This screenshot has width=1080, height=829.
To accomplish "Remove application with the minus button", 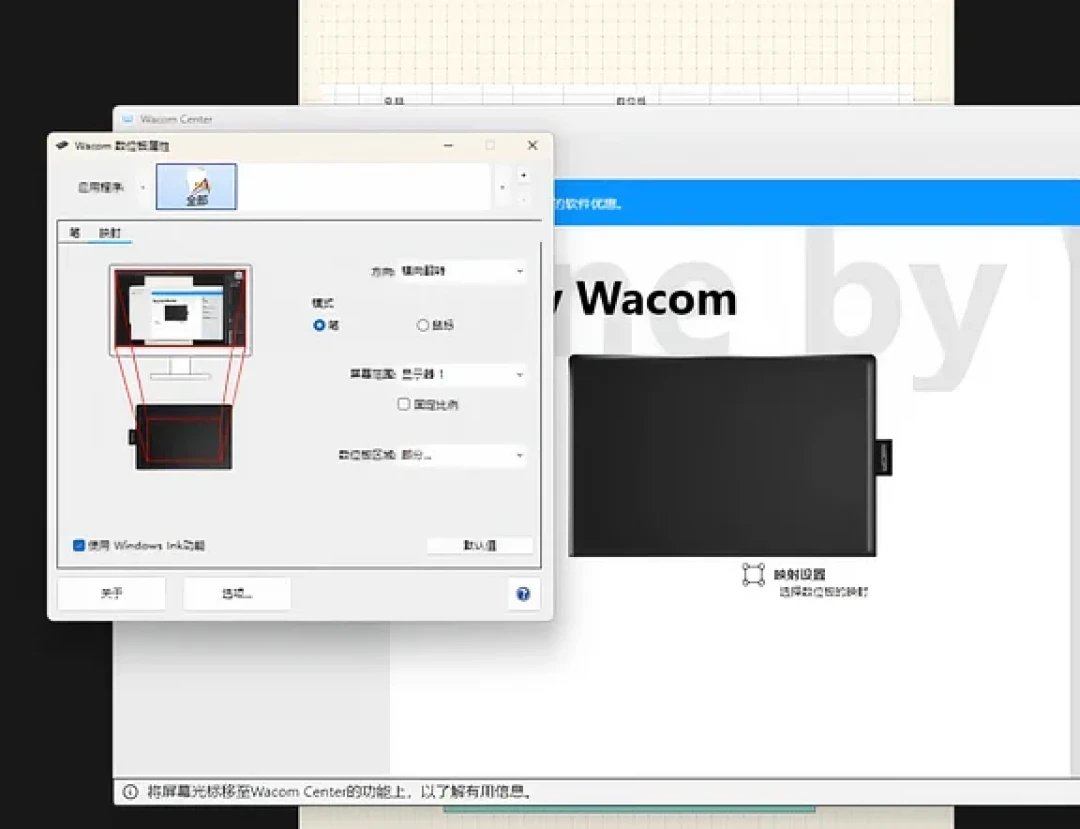I will 523,199.
